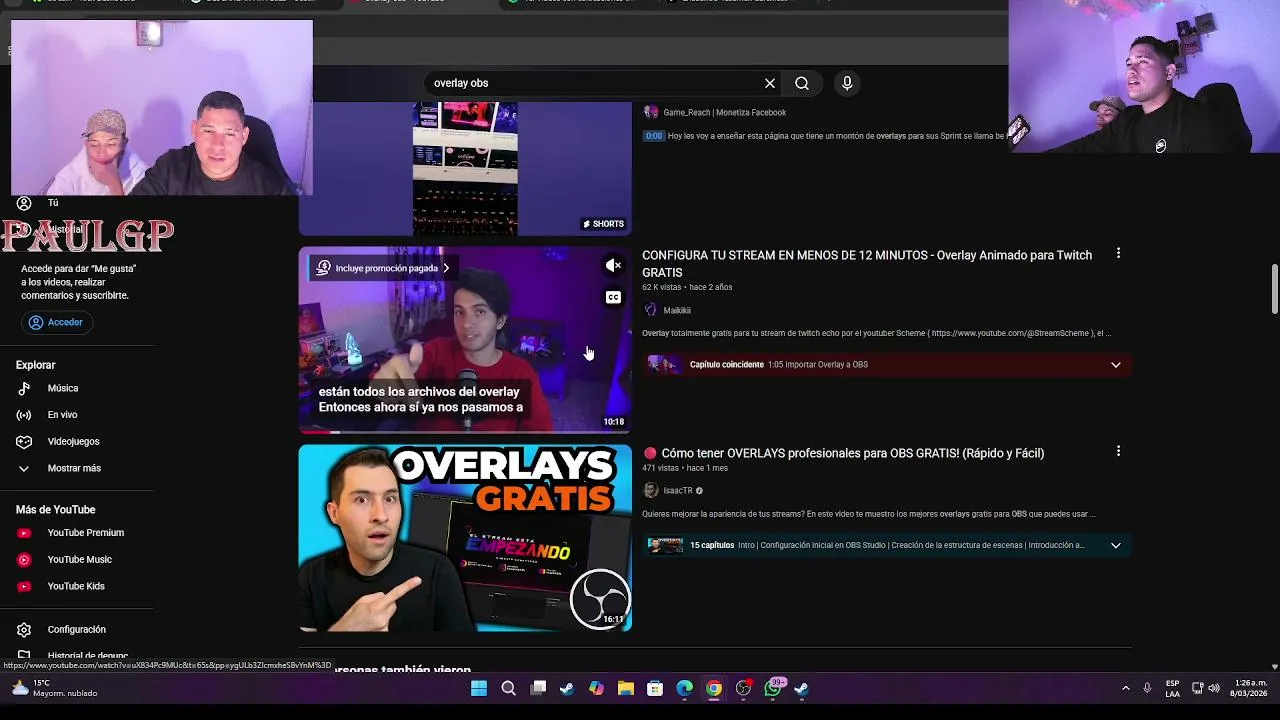Image resolution: width=1280 pixels, height=720 pixels.
Task: Open the IsaacTR channel name
Action: tap(678, 491)
